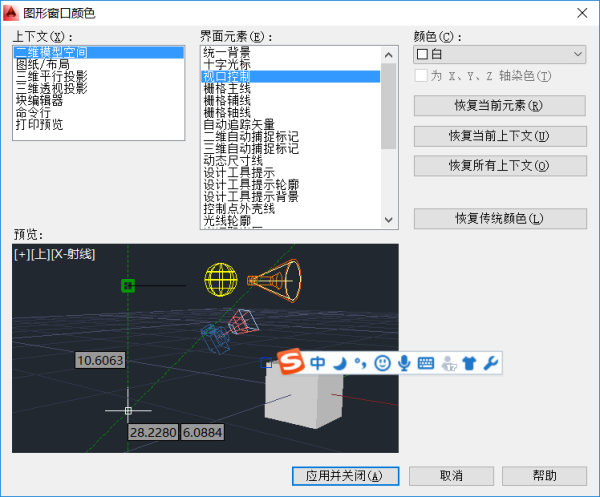Click 恢复所有上下文(O) button
Screen dimensions: 600x497
[500, 166]
